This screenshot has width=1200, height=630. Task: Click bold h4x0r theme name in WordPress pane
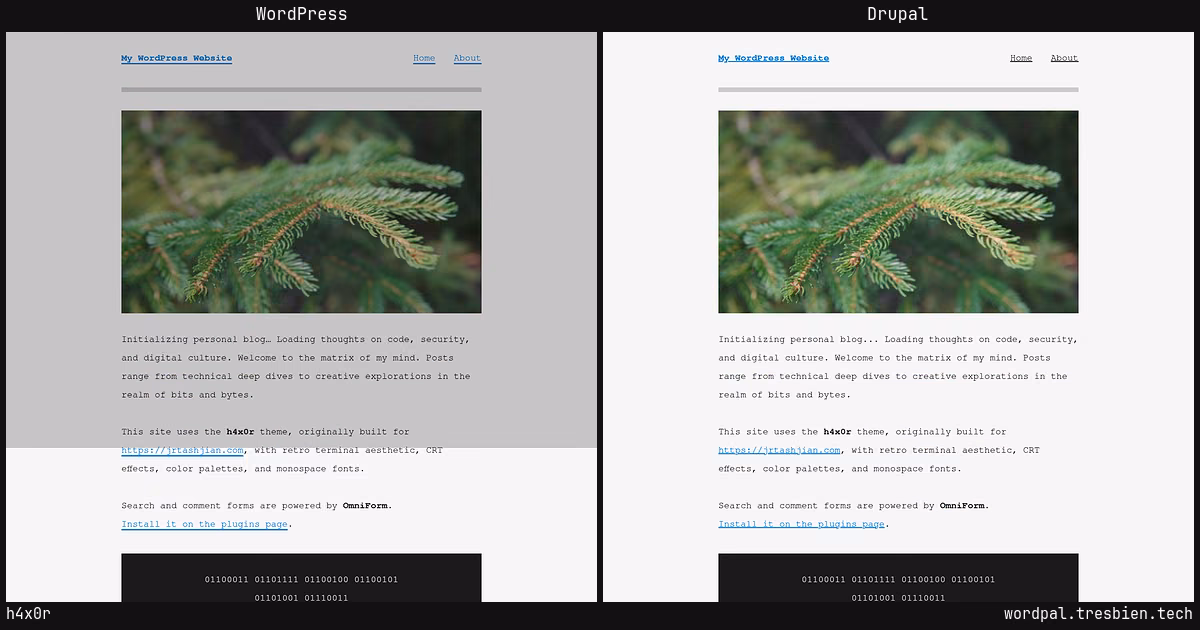[240, 432]
